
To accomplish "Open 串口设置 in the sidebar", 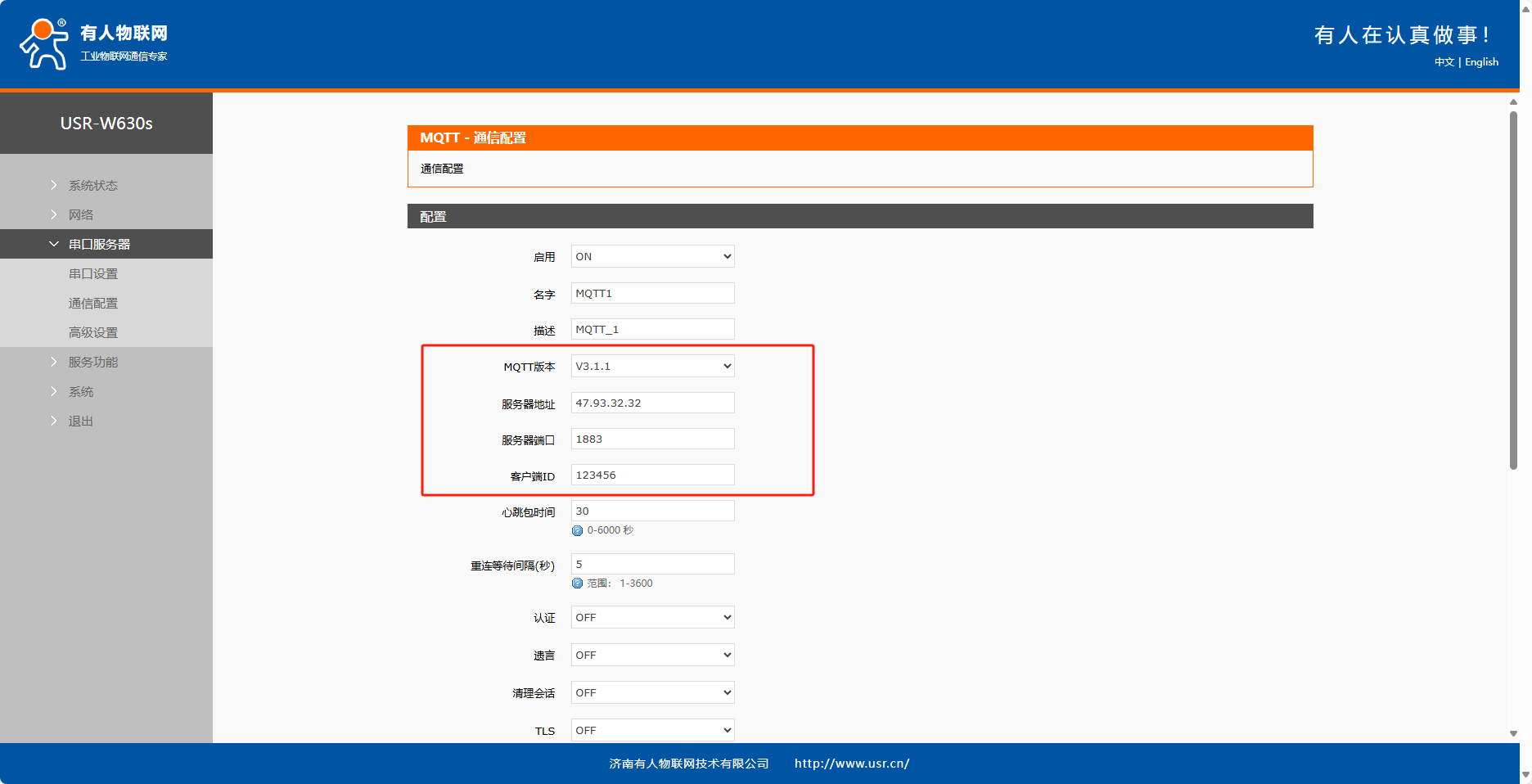I will pos(93,273).
